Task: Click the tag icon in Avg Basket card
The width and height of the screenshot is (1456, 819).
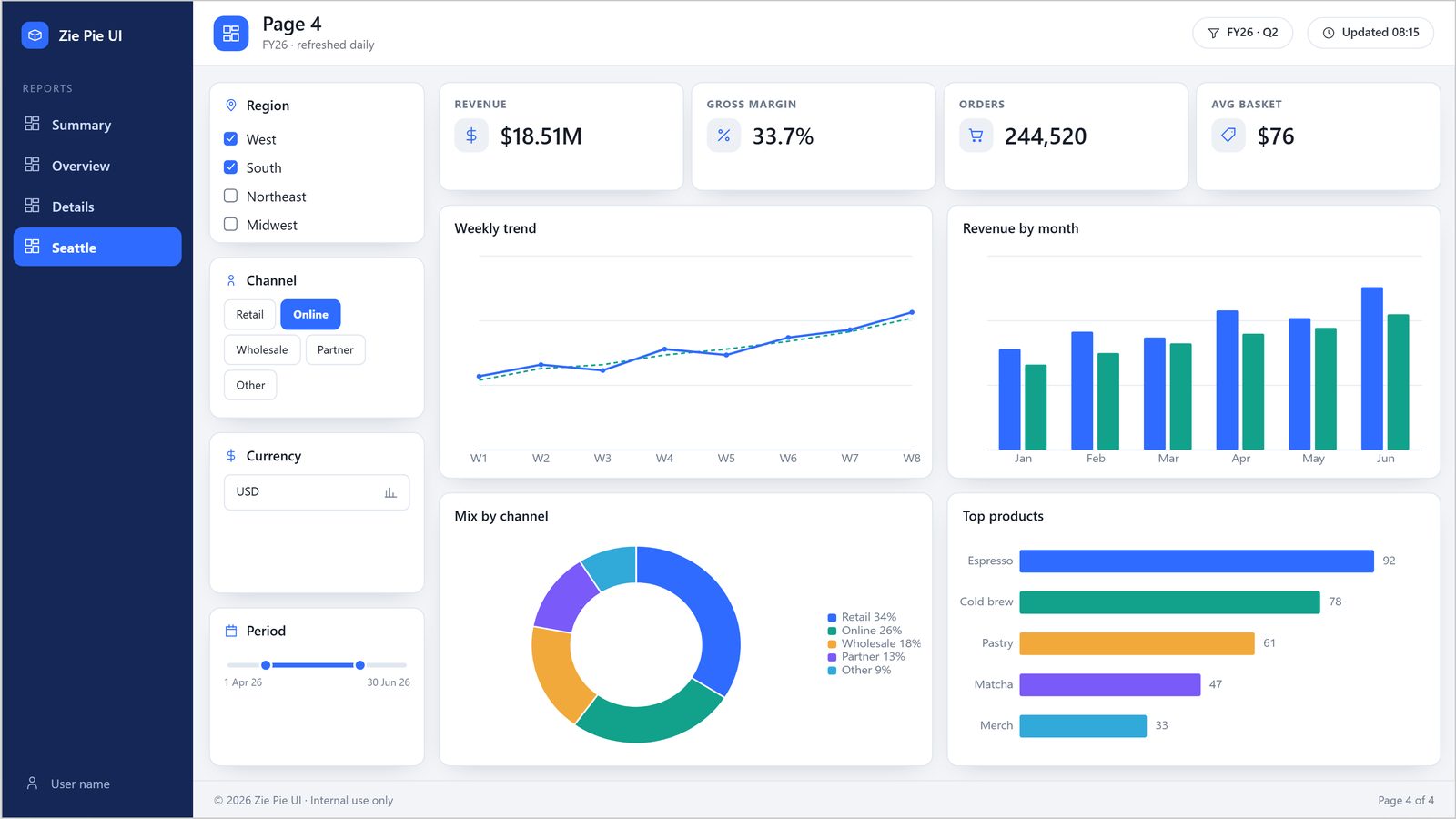Action: [1228, 136]
